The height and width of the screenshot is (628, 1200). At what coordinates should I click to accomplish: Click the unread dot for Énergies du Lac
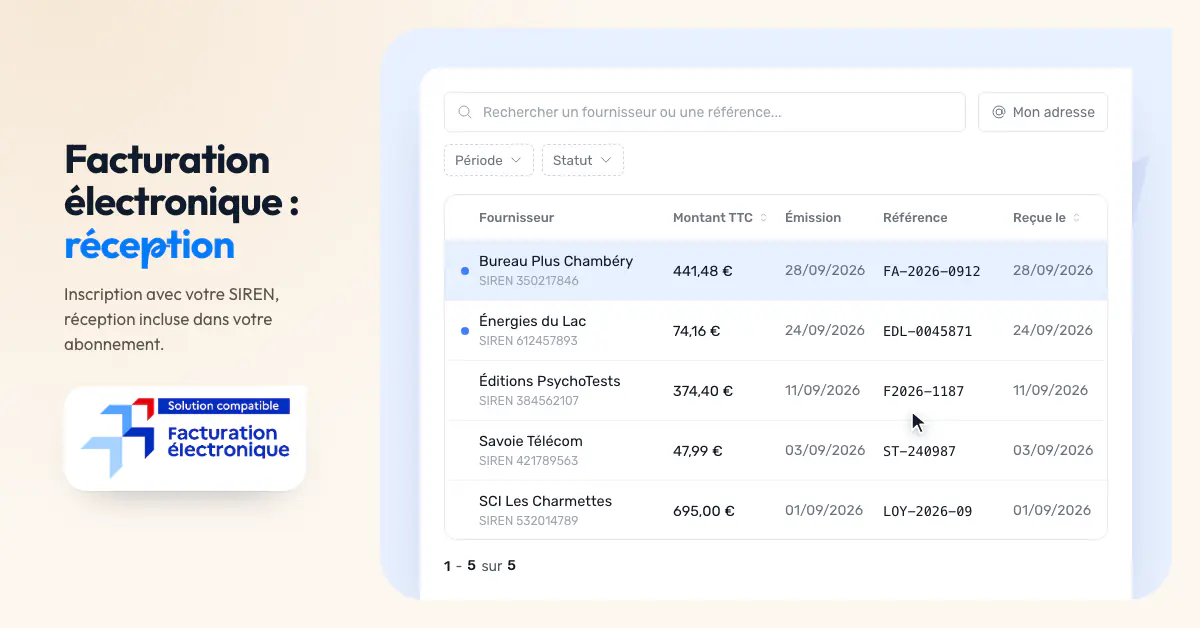tap(464, 331)
